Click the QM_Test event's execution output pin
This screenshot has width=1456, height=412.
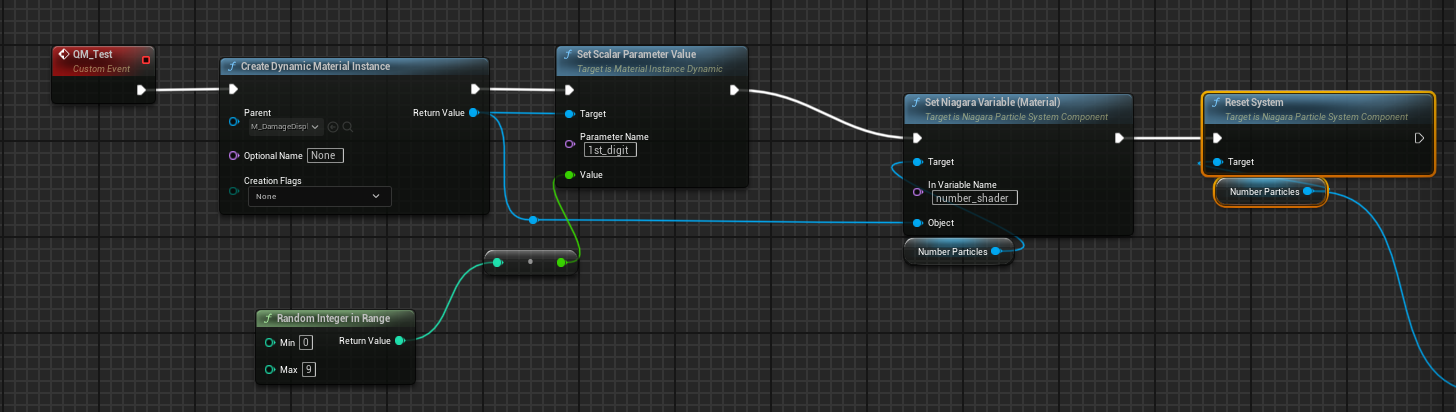click(142, 90)
